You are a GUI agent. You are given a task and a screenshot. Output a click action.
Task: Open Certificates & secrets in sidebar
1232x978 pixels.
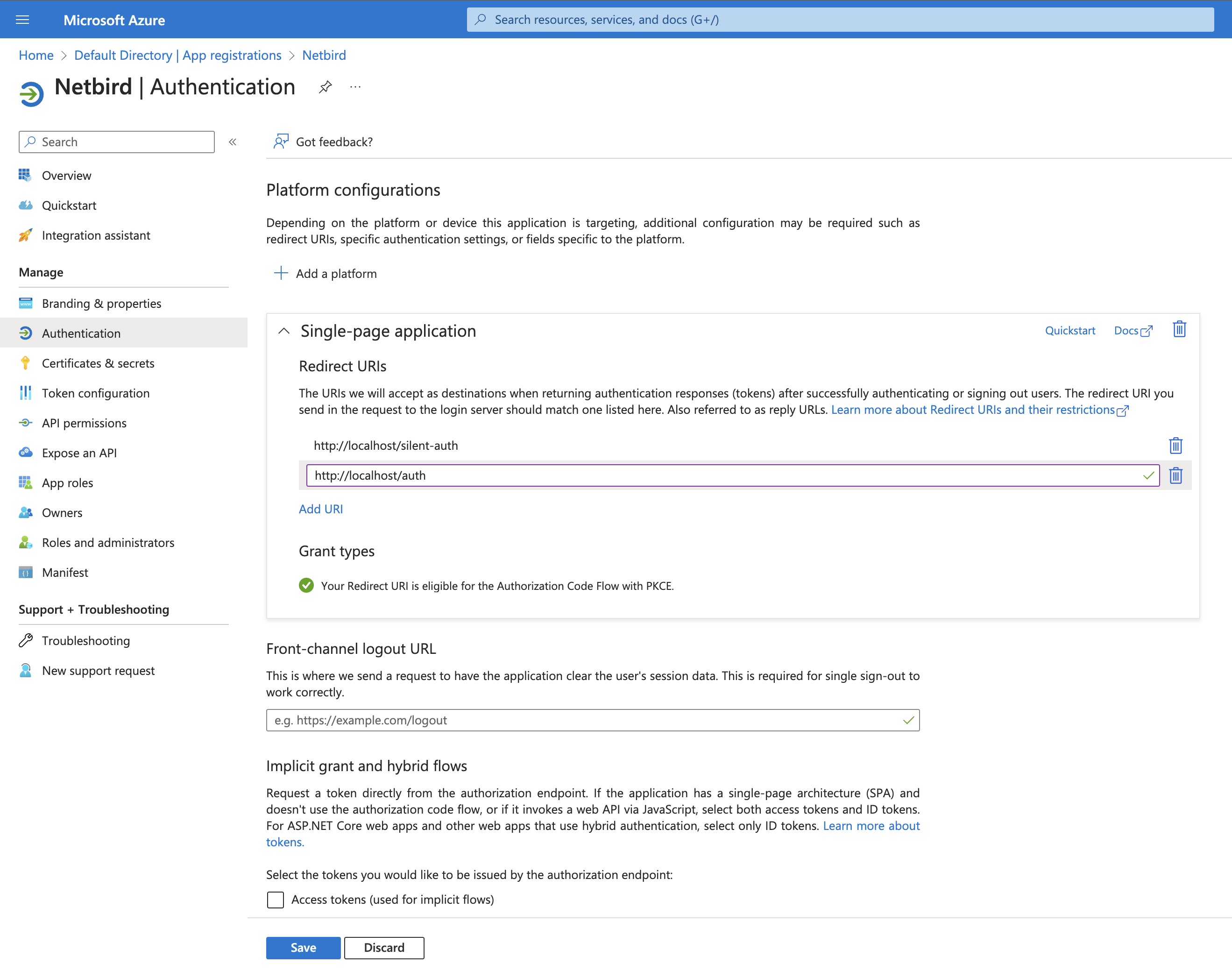tap(98, 363)
